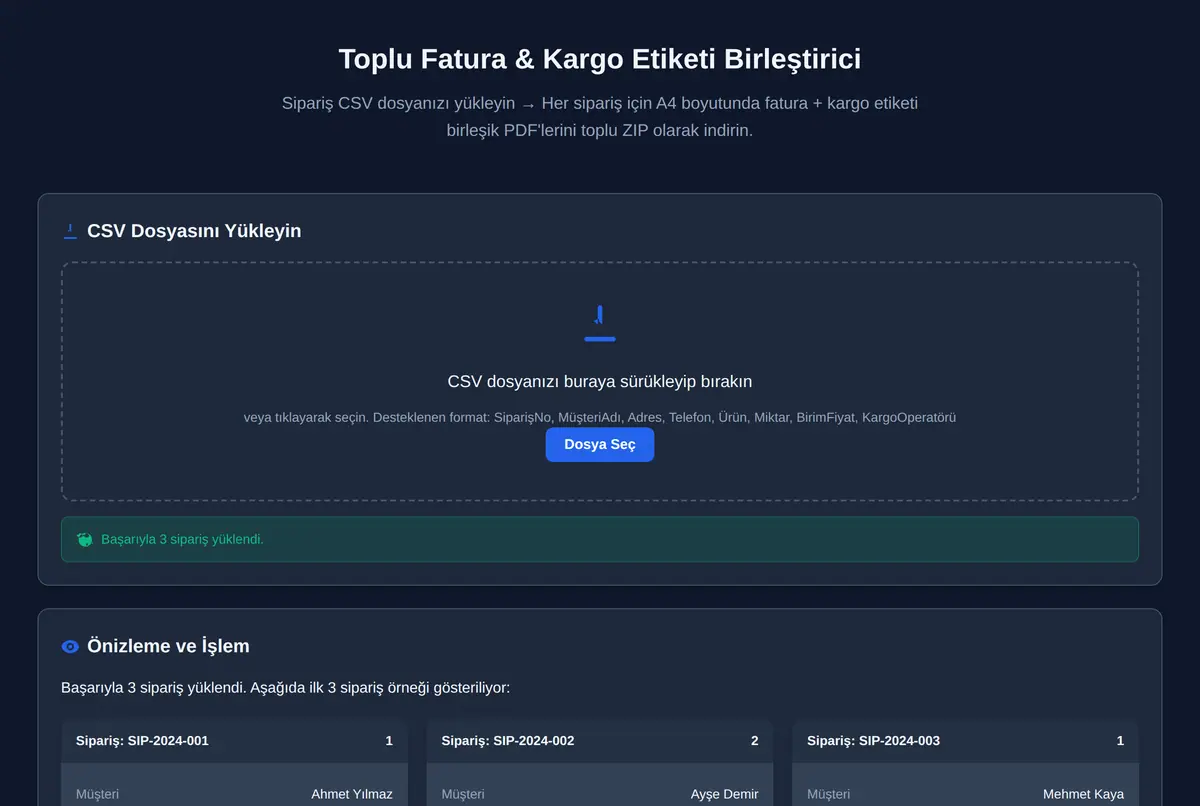
Task: Select the Toplu Fatura & Kargo Etiketi Birleştirici title
Action: (600, 59)
